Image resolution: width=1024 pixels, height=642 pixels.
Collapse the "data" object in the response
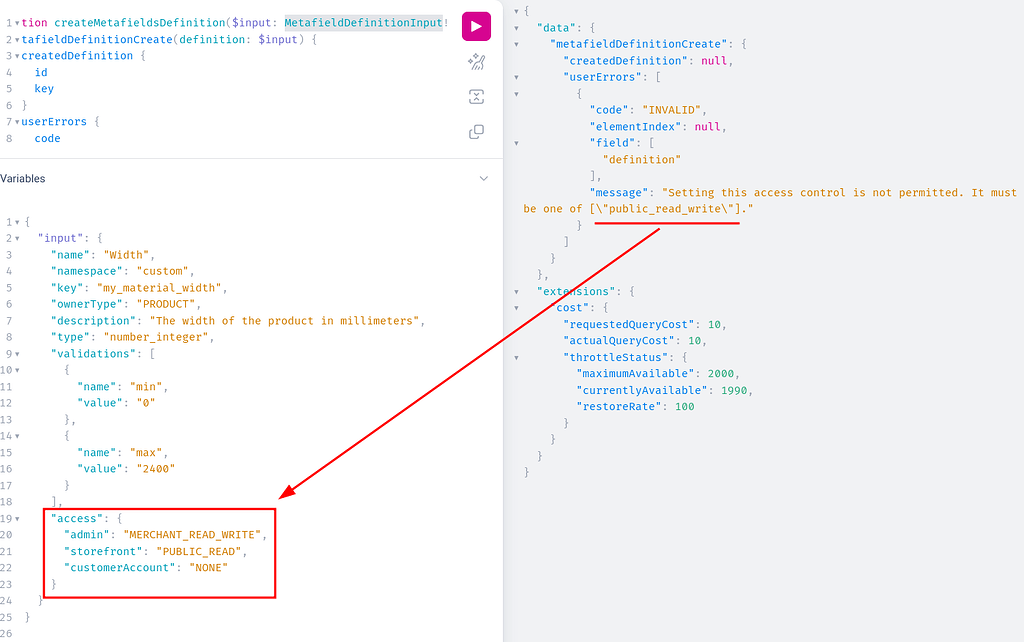coord(516,27)
